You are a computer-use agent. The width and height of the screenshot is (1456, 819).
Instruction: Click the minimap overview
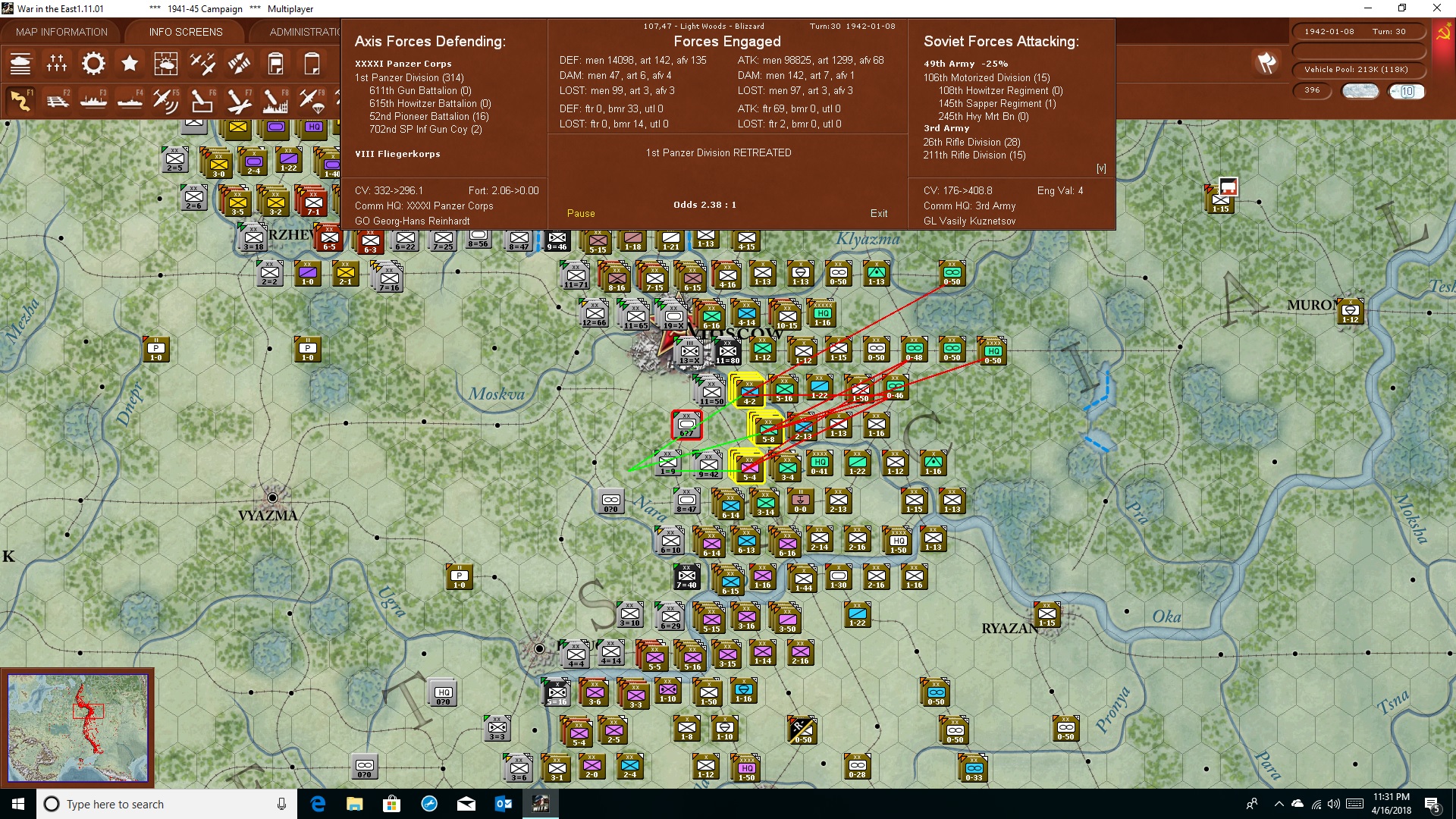[77, 728]
